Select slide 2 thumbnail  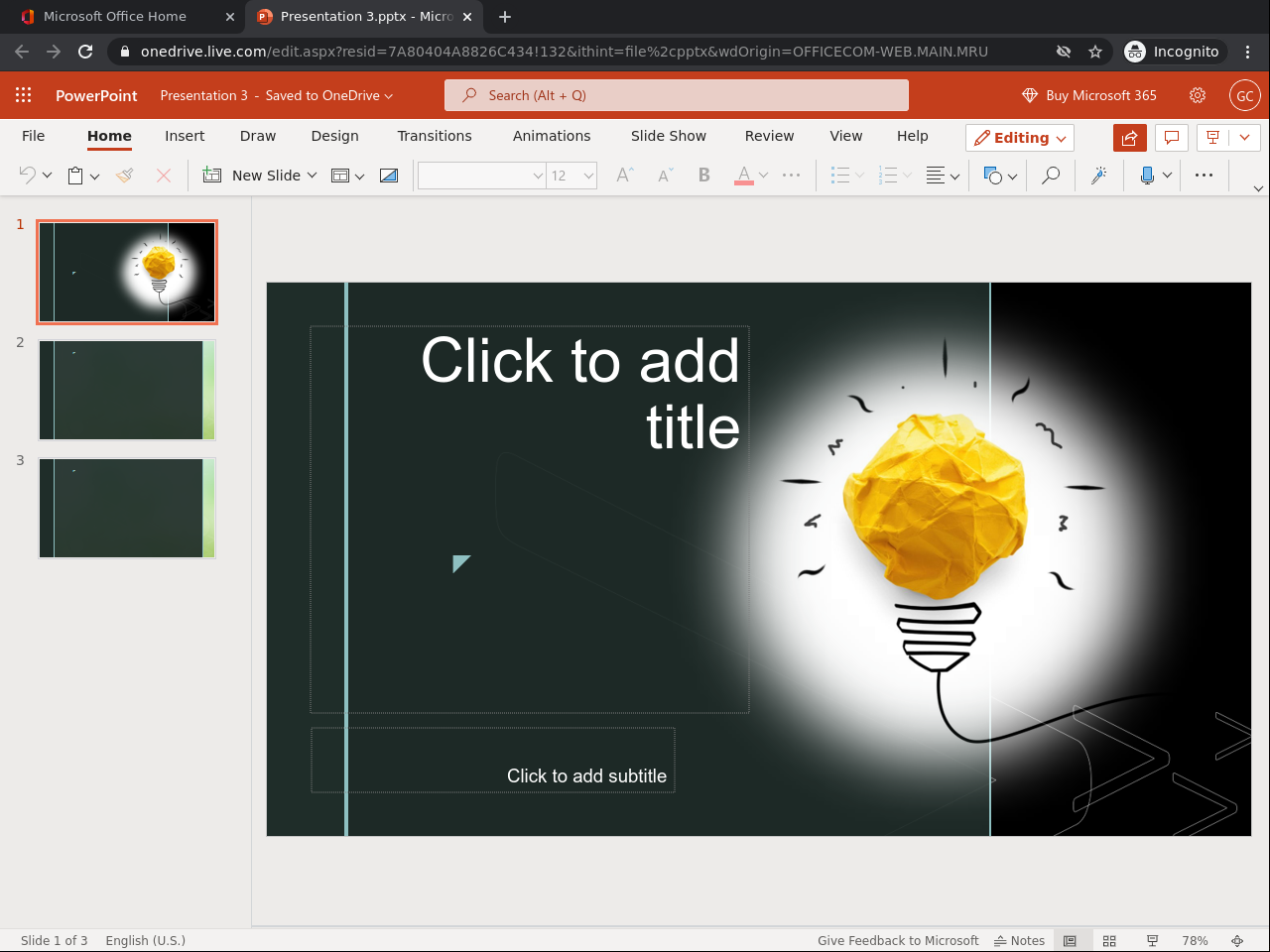coord(127,390)
